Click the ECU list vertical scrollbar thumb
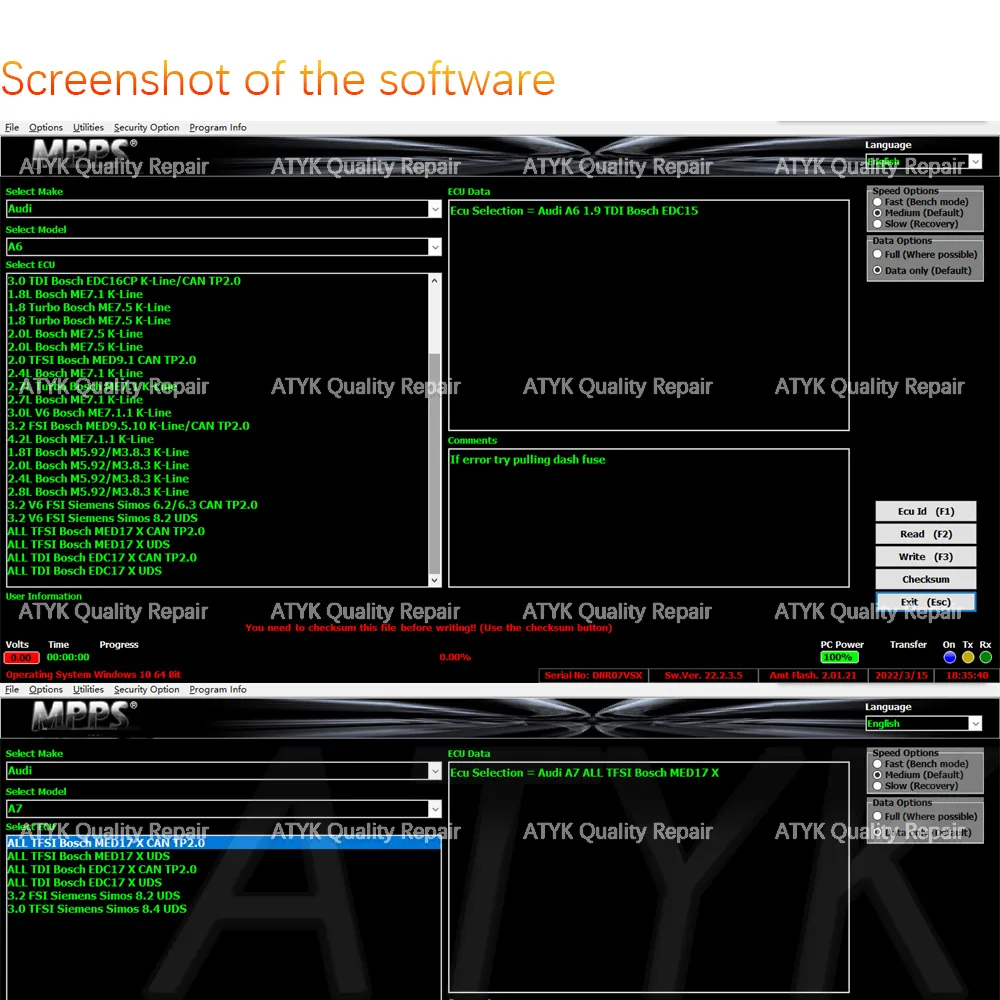This screenshot has width=1000, height=1000. pos(434,463)
